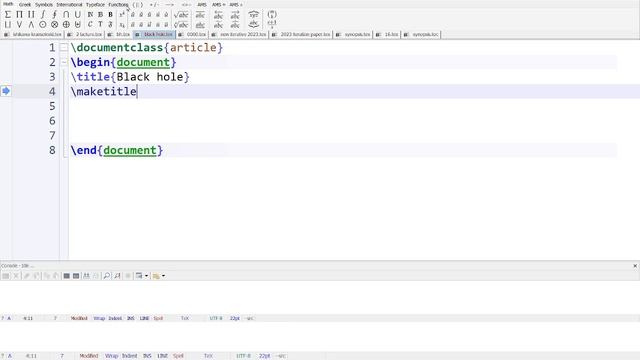
Task: Click the \end{document} line
Action: coord(117,150)
